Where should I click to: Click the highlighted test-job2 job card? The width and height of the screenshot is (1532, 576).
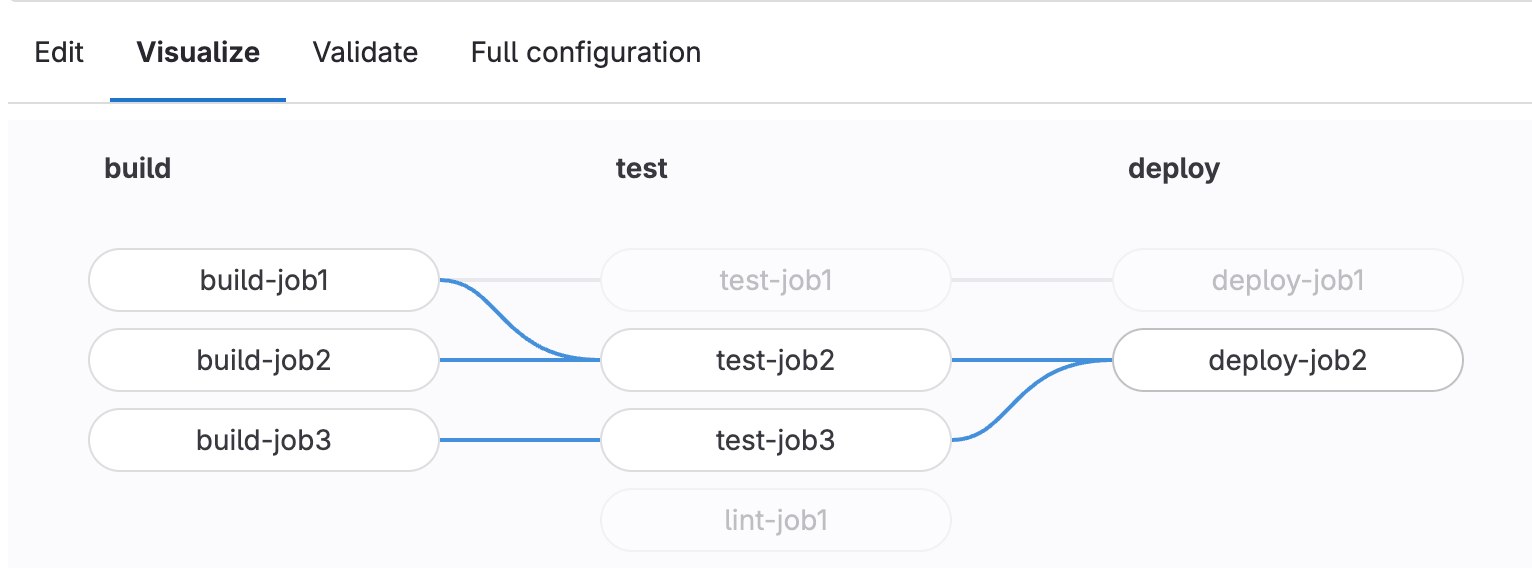(775, 360)
